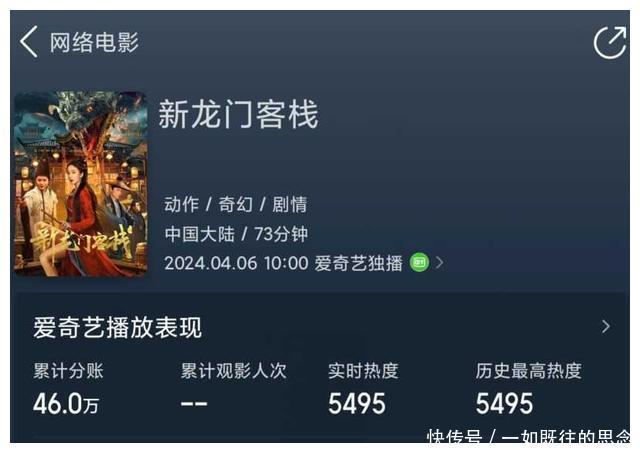Image resolution: width=640 pixels, height=453 pixels.
Task: Tap the 中国大陆 / 73分钟 info line
Action: point(236,234)
